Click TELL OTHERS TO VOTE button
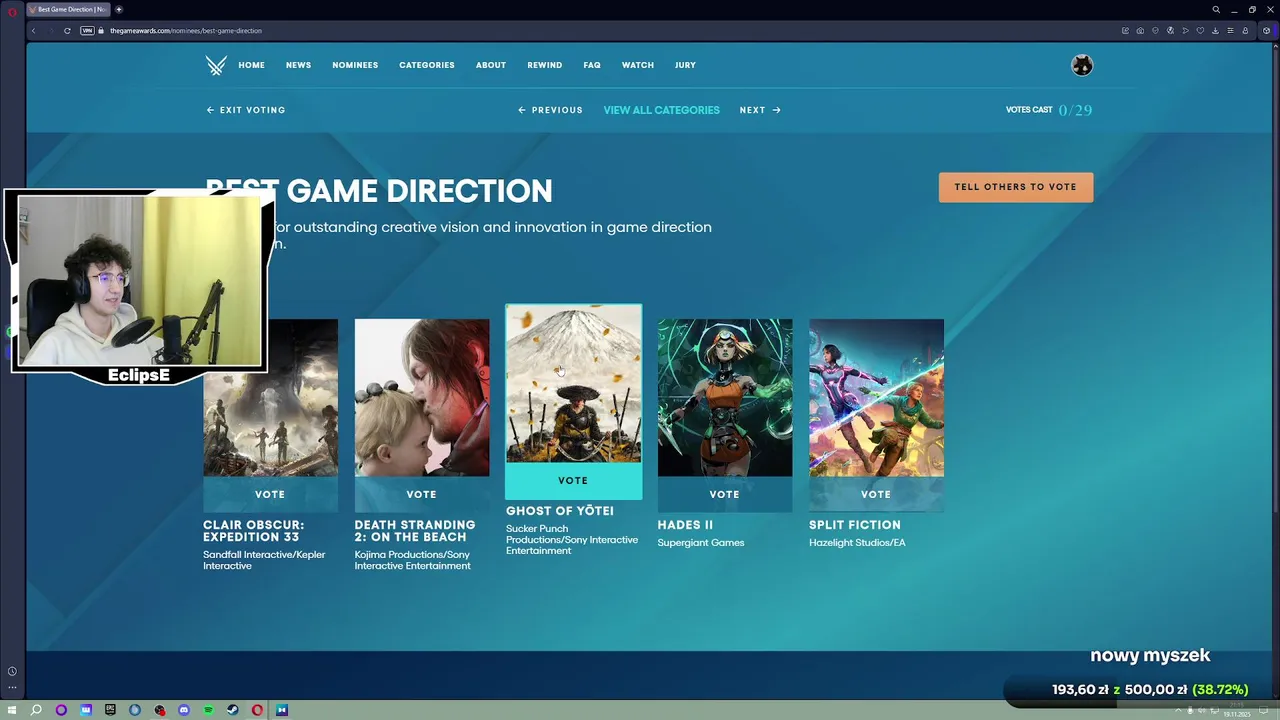 click(1015, 187)
